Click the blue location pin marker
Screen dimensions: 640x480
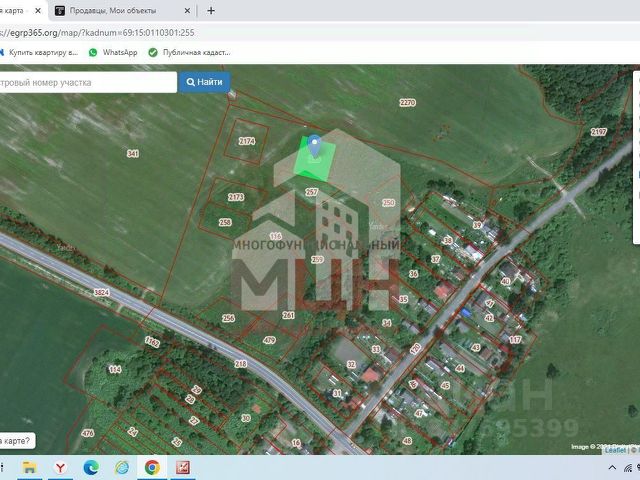pyautogui.click(x=314, y=147)
